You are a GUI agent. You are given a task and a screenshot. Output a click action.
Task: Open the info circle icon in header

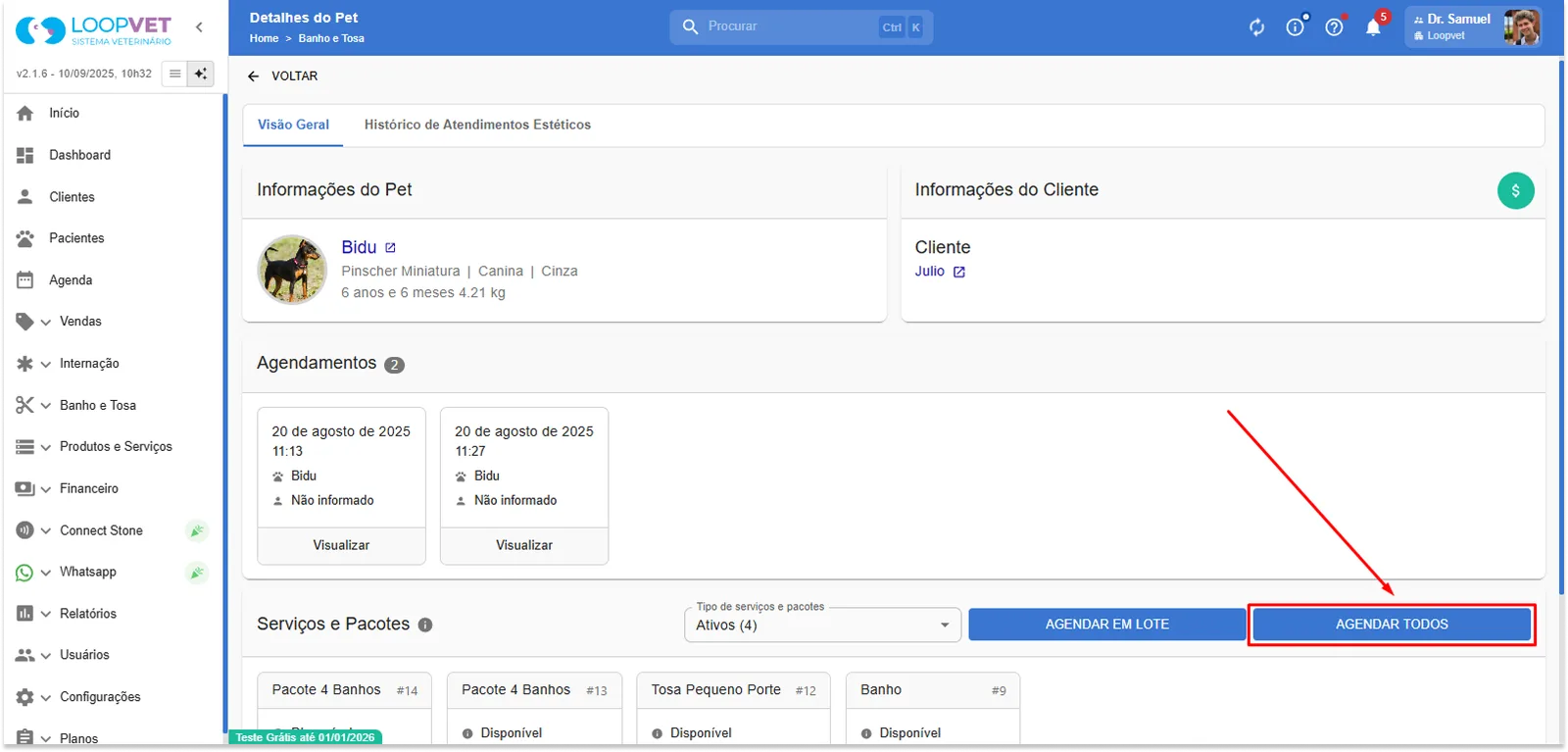pyautogui.click(x=1296, y=27)
